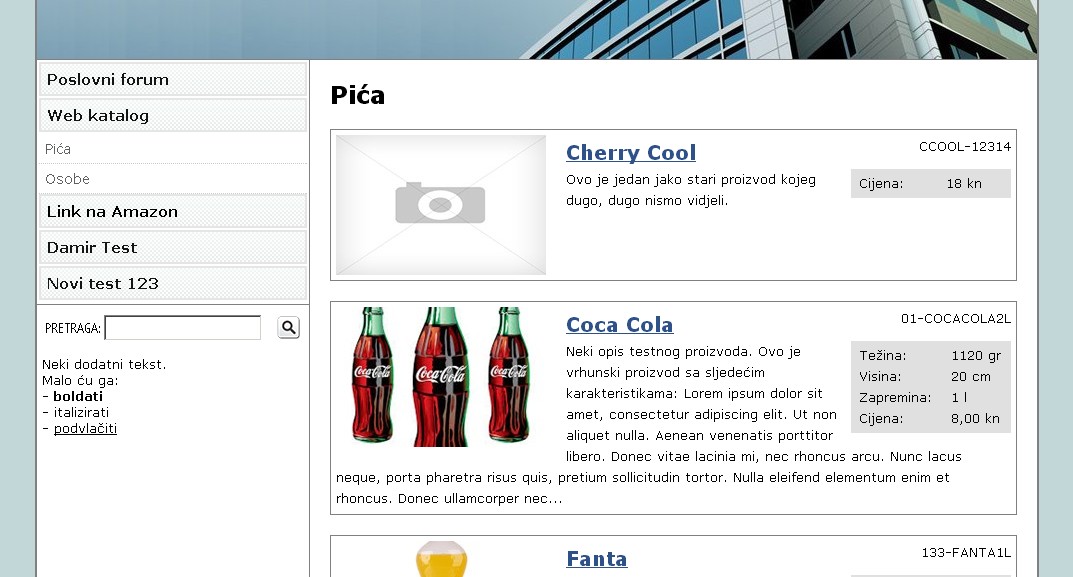Open Link na Amazon
Image resolution: width=1073 pixels, height=577 pixels.
click(111, 211)
